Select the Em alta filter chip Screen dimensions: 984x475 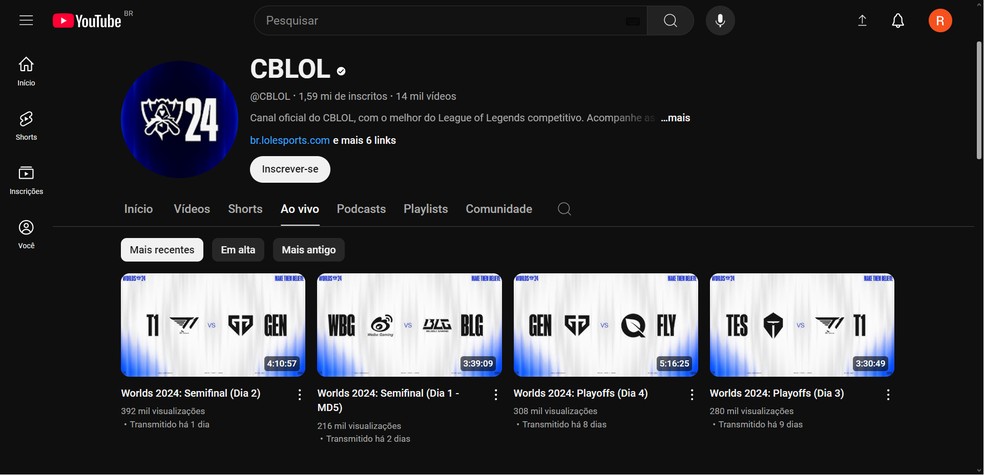pyautogui.click(x=238, y=250)
